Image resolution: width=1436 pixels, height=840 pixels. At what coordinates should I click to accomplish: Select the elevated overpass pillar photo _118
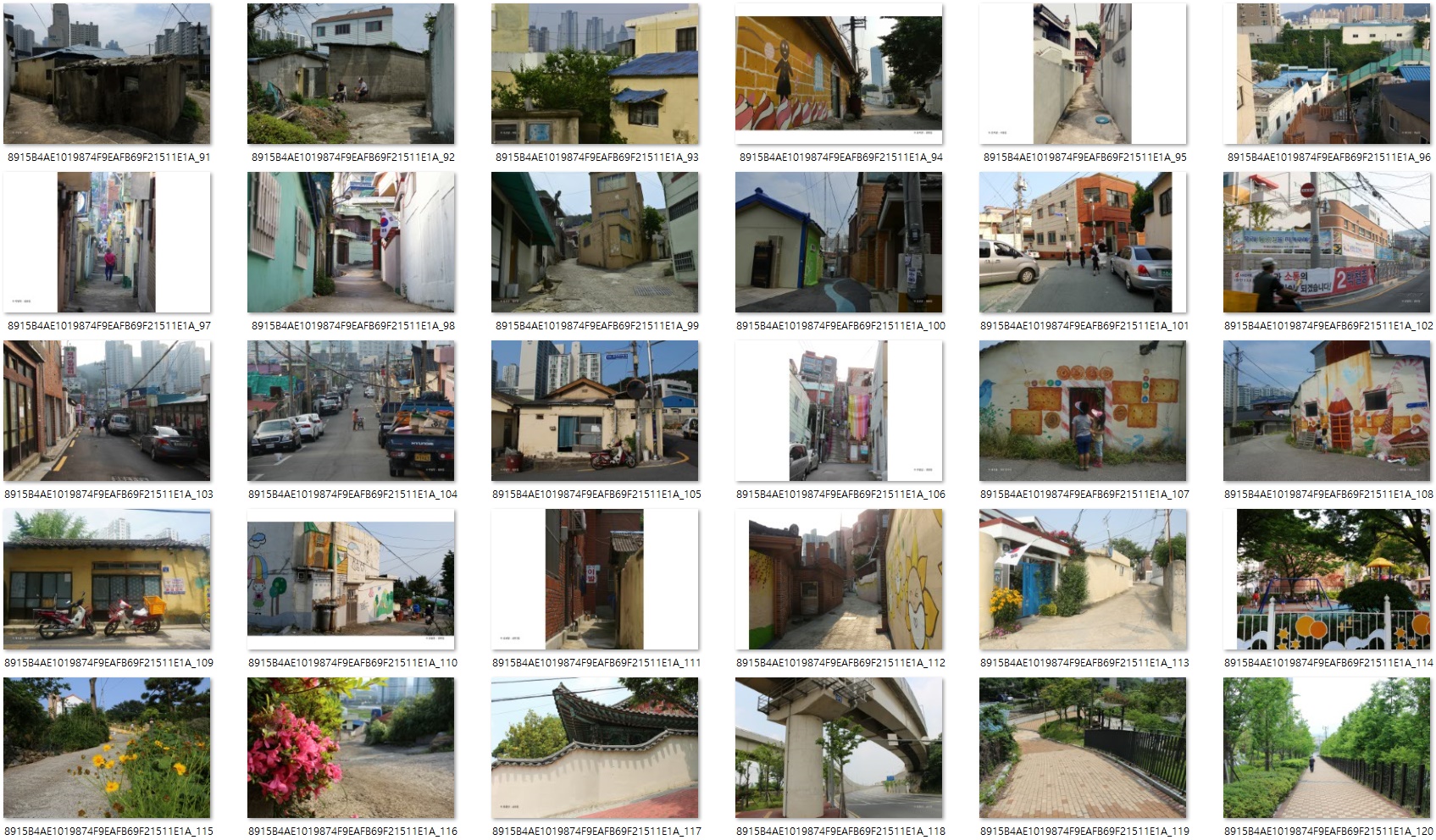(839, 748)
